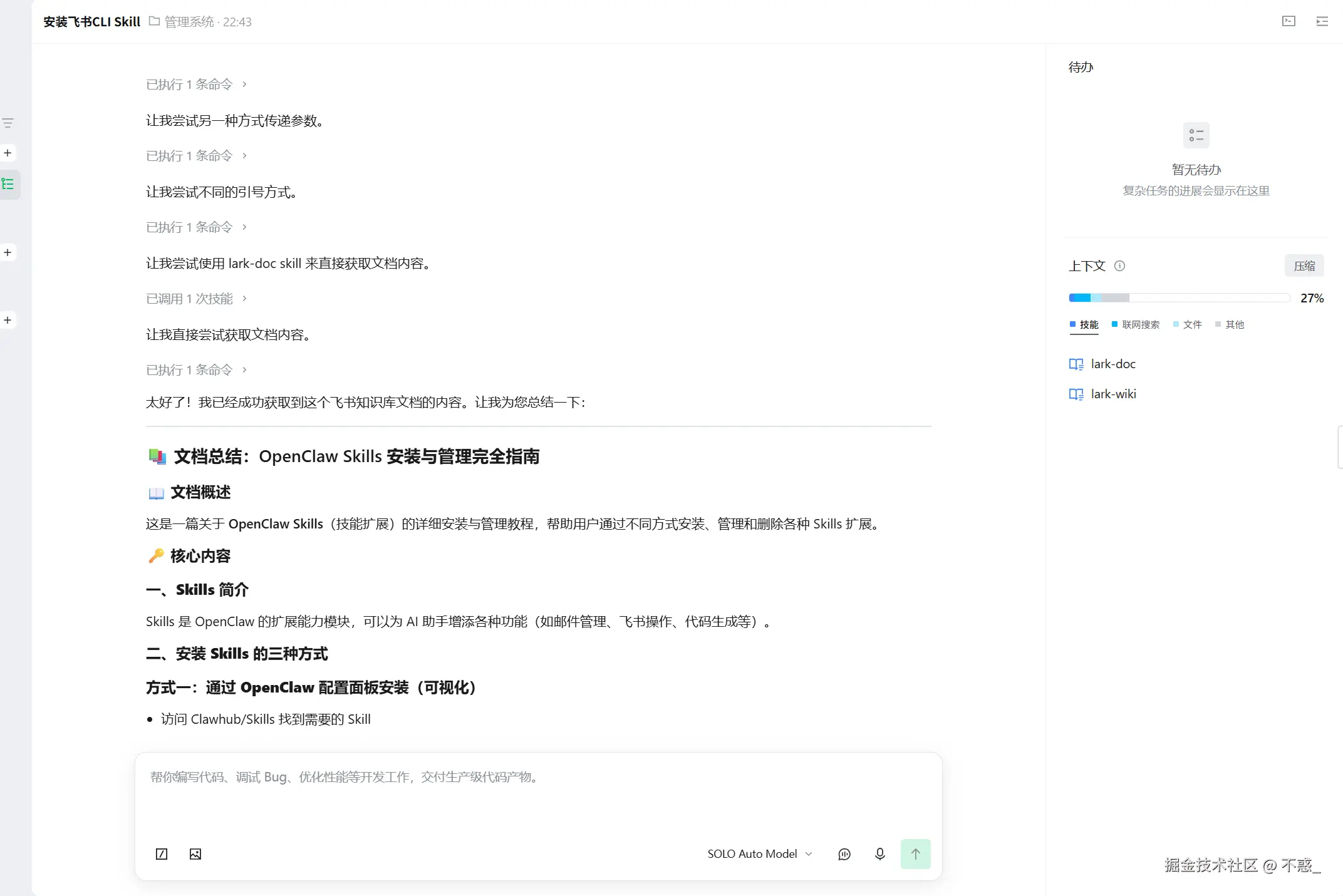The image size is (1343, 896).
Task: Click the empty to-do list icon above 暂无待办
Action: point(1196,135)
